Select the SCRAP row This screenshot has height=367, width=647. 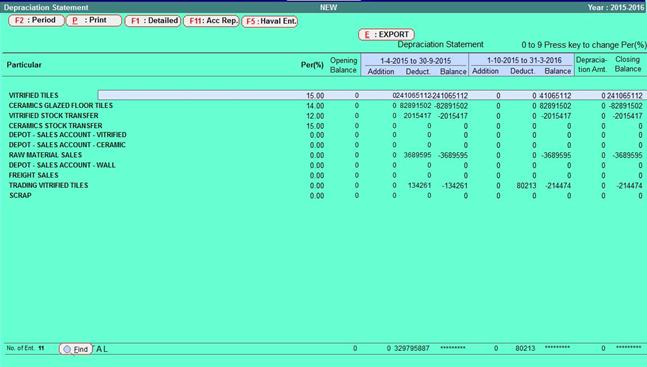click(325, 196)
